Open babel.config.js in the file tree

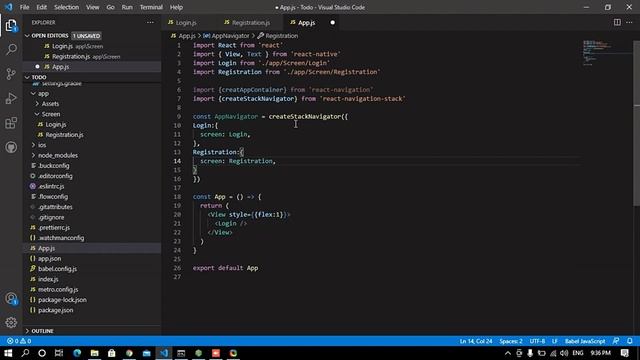point(57,269)
